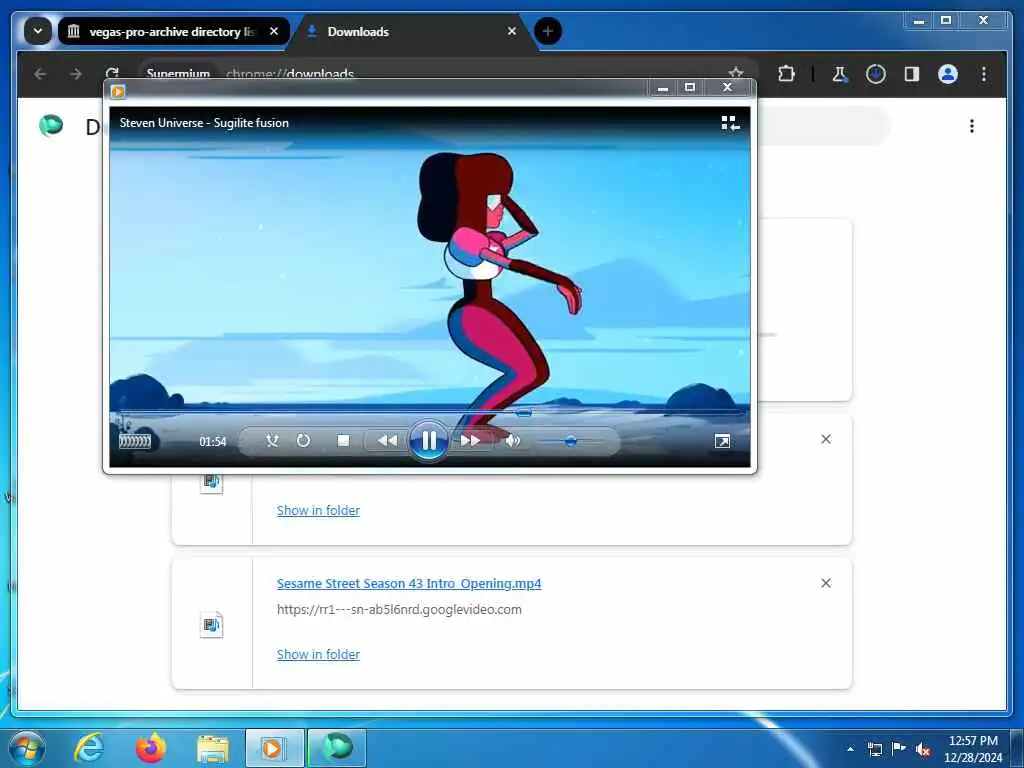Launch Internet Explorer from taskbar

click(x=89, y=748)
